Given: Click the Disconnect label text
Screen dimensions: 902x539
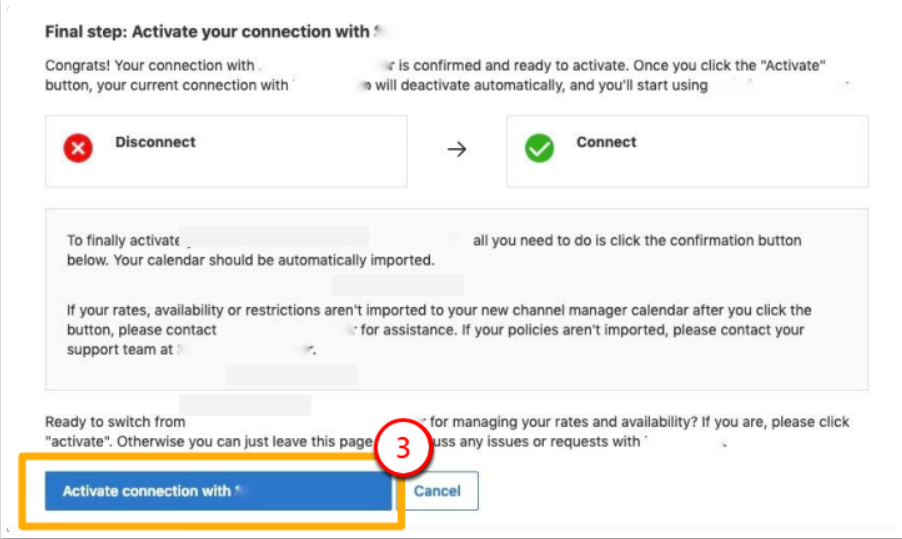Looking at the screenshot, I should tap(155, 142).
